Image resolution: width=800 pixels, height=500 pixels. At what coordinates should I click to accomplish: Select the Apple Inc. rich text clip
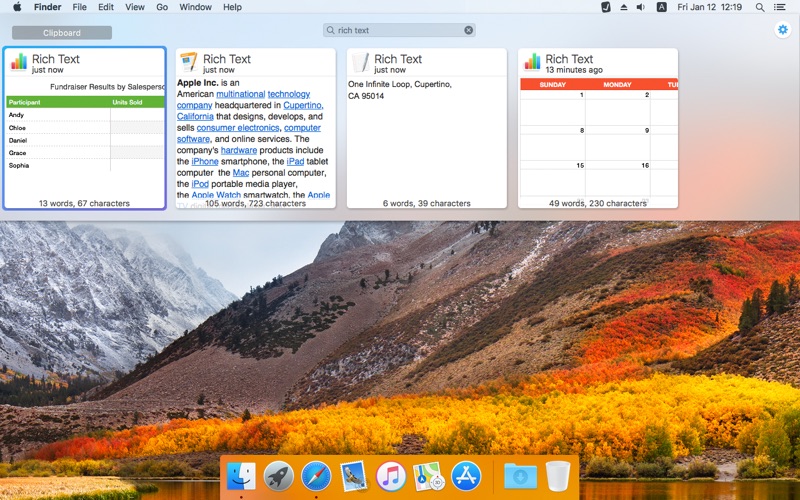point(255,129)
